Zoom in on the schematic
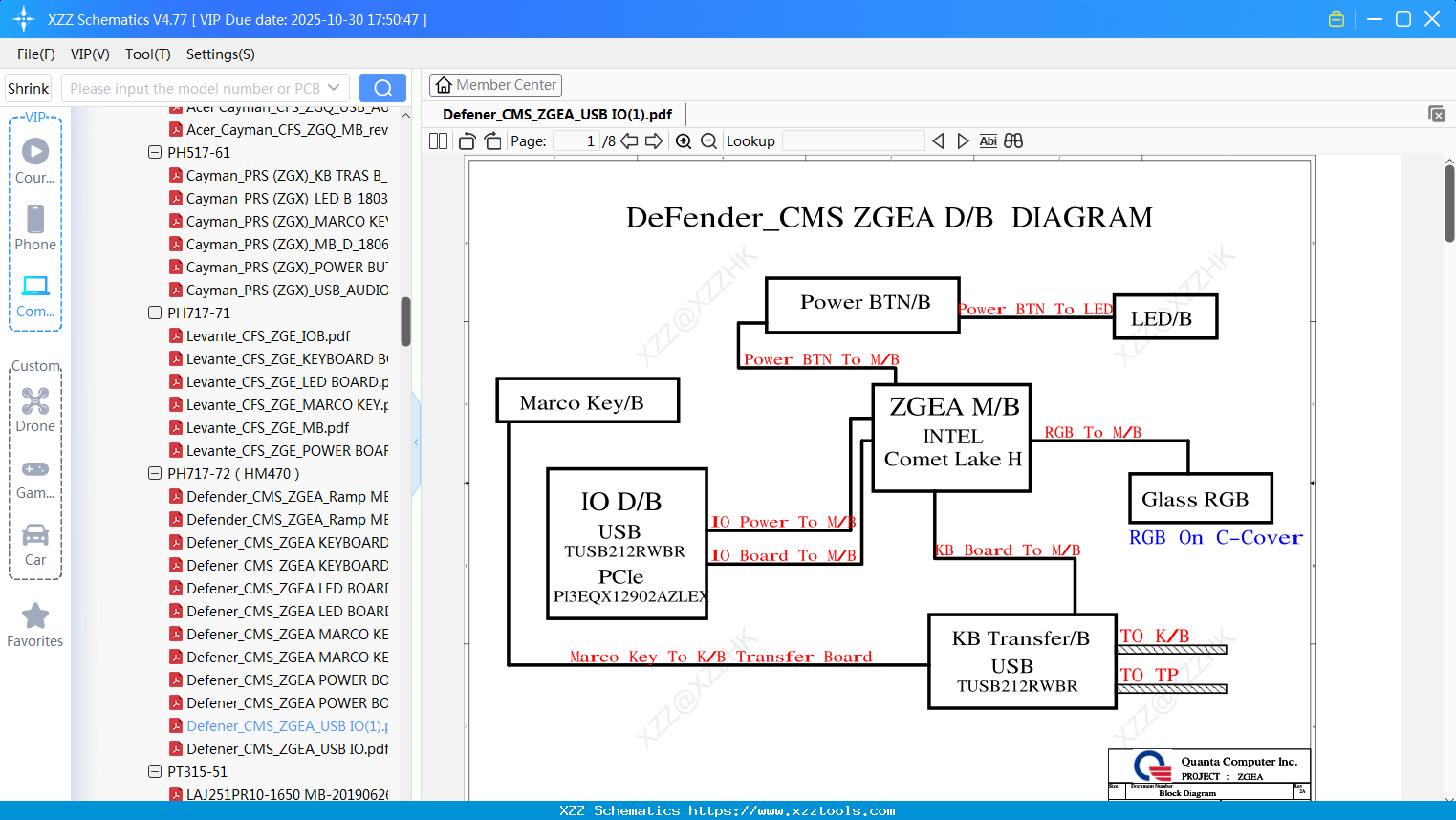Image resolution: width=1456 pixels, height=820 pixels. tap(684, 141)
